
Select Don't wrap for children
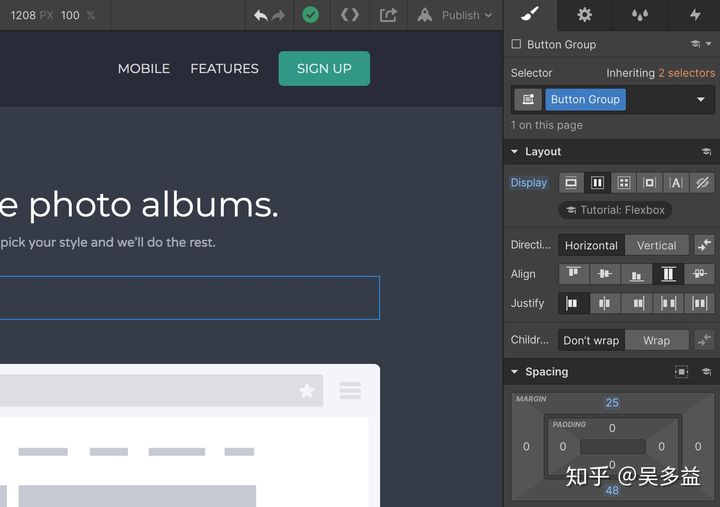591,340
